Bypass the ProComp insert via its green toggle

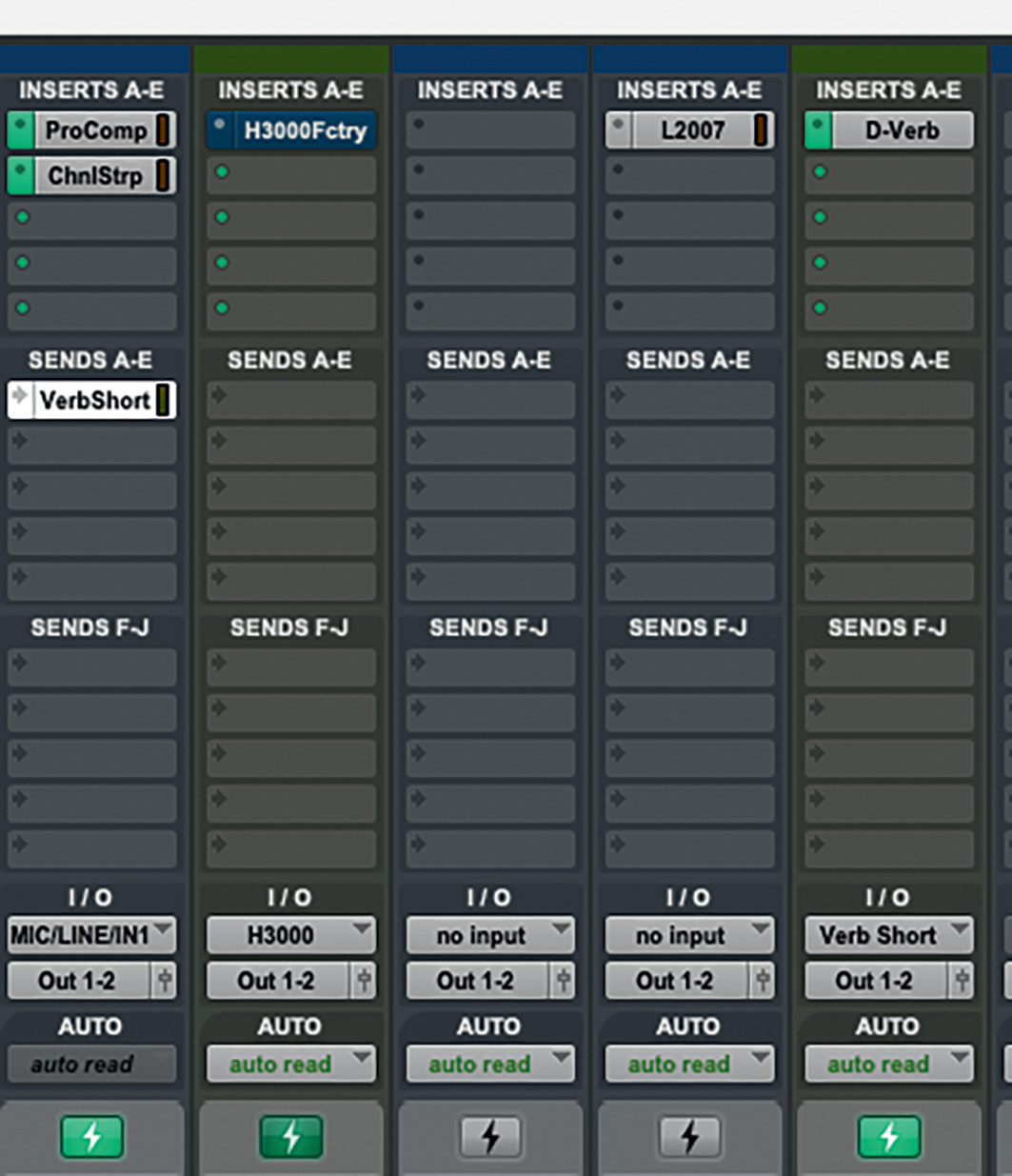pyautogui.click(x=21, y=130)
